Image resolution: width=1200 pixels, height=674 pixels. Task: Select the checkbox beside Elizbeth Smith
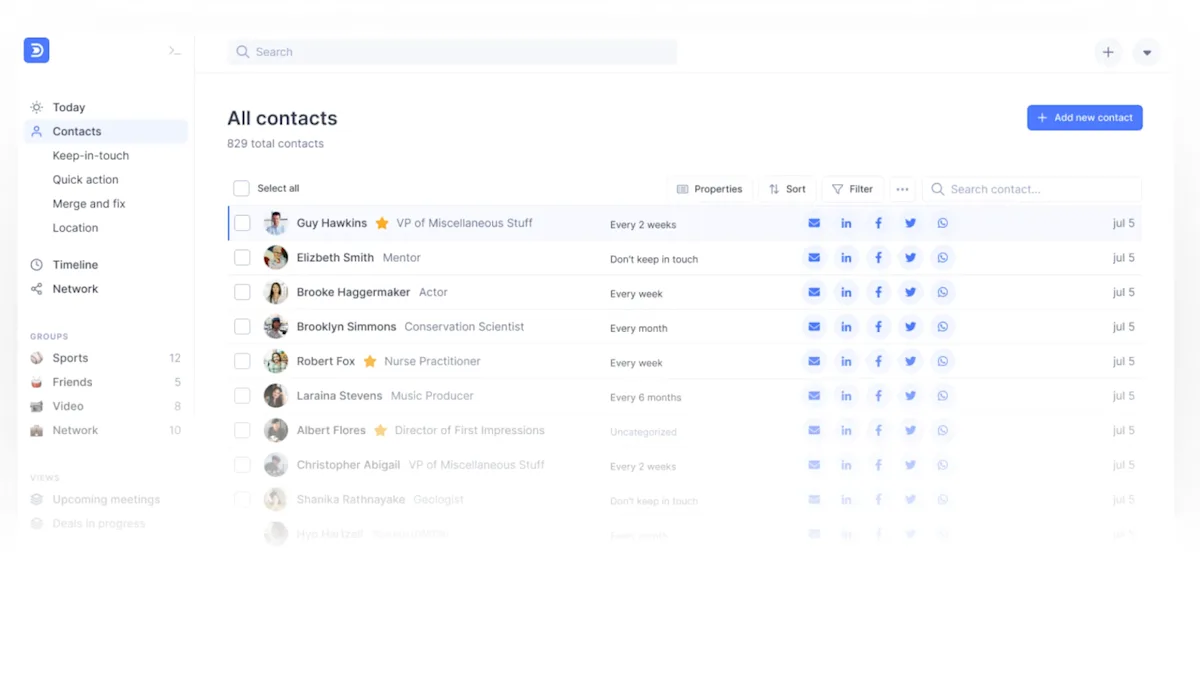[x=242, y=258]
